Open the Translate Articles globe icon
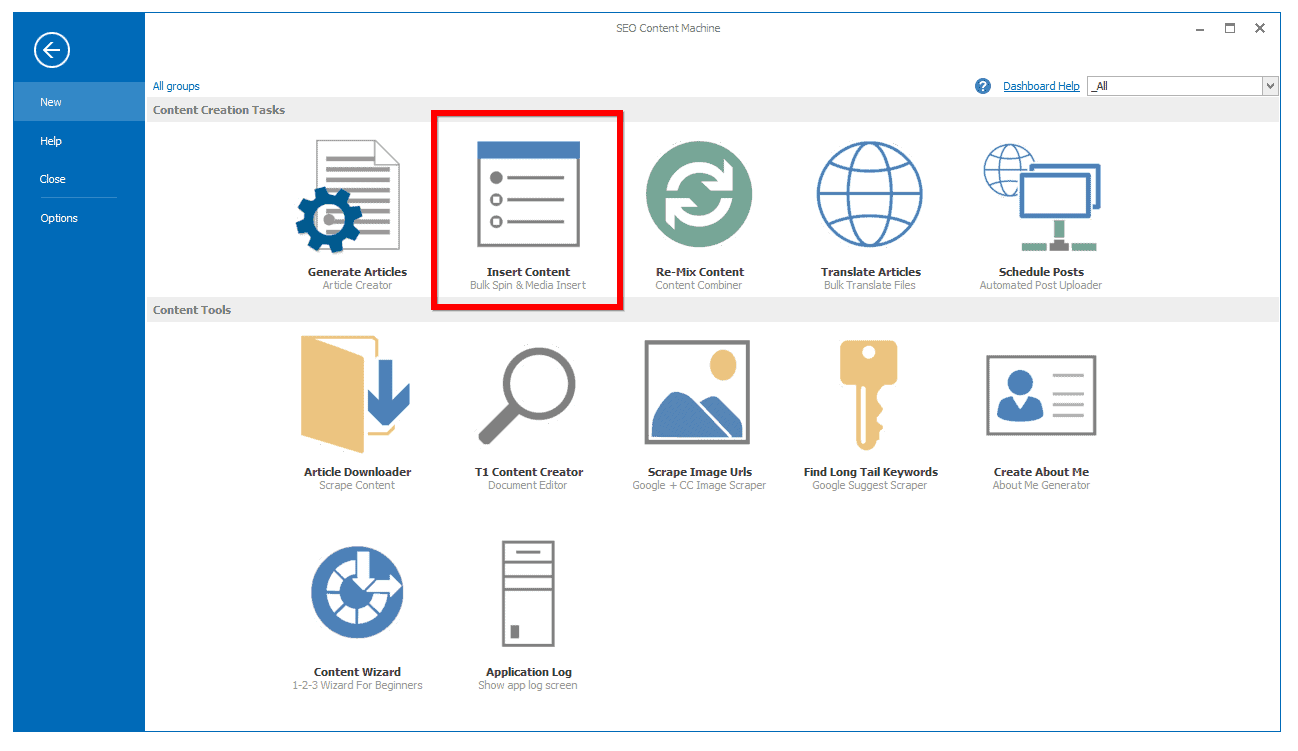Image resolution: width=1298 pixels, height=751 pixels. (869, 194)
